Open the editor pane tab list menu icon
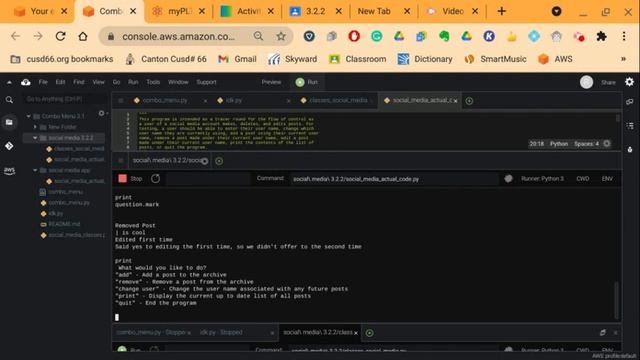This screenshot has width=640, height=360. 121,100
